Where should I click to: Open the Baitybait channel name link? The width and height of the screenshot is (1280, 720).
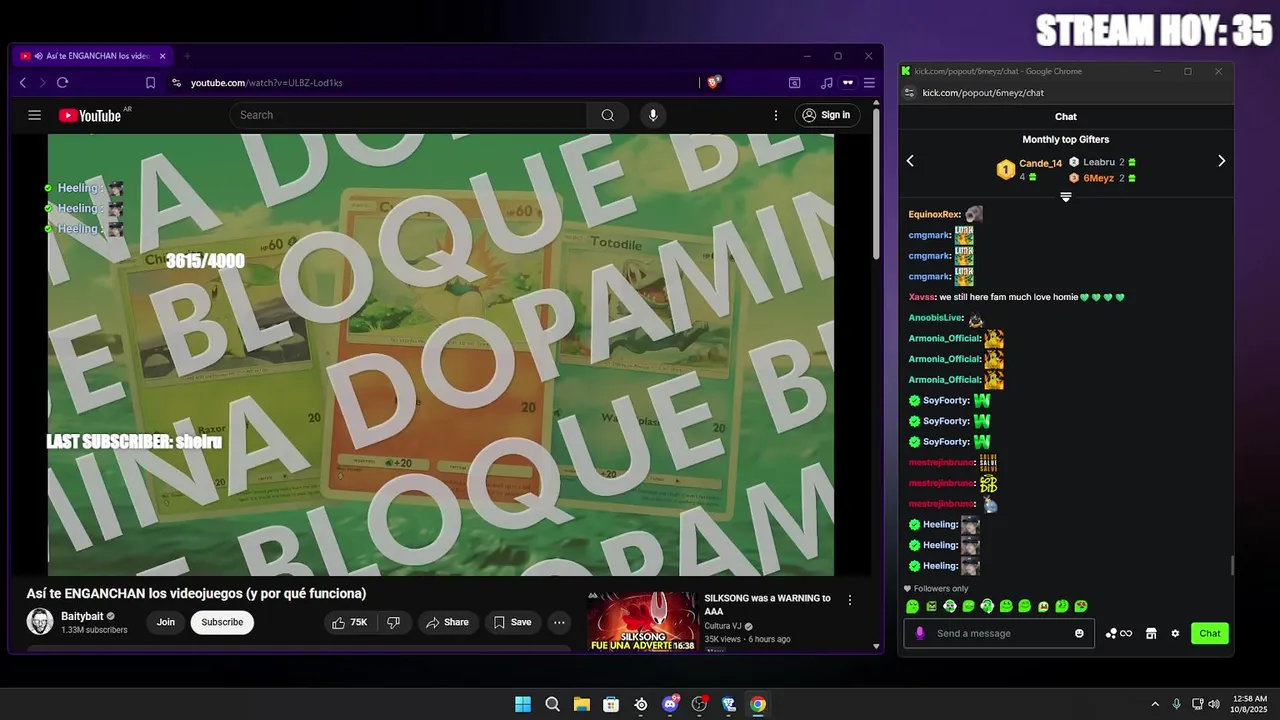pyautogui.click(x=83, y=616)
